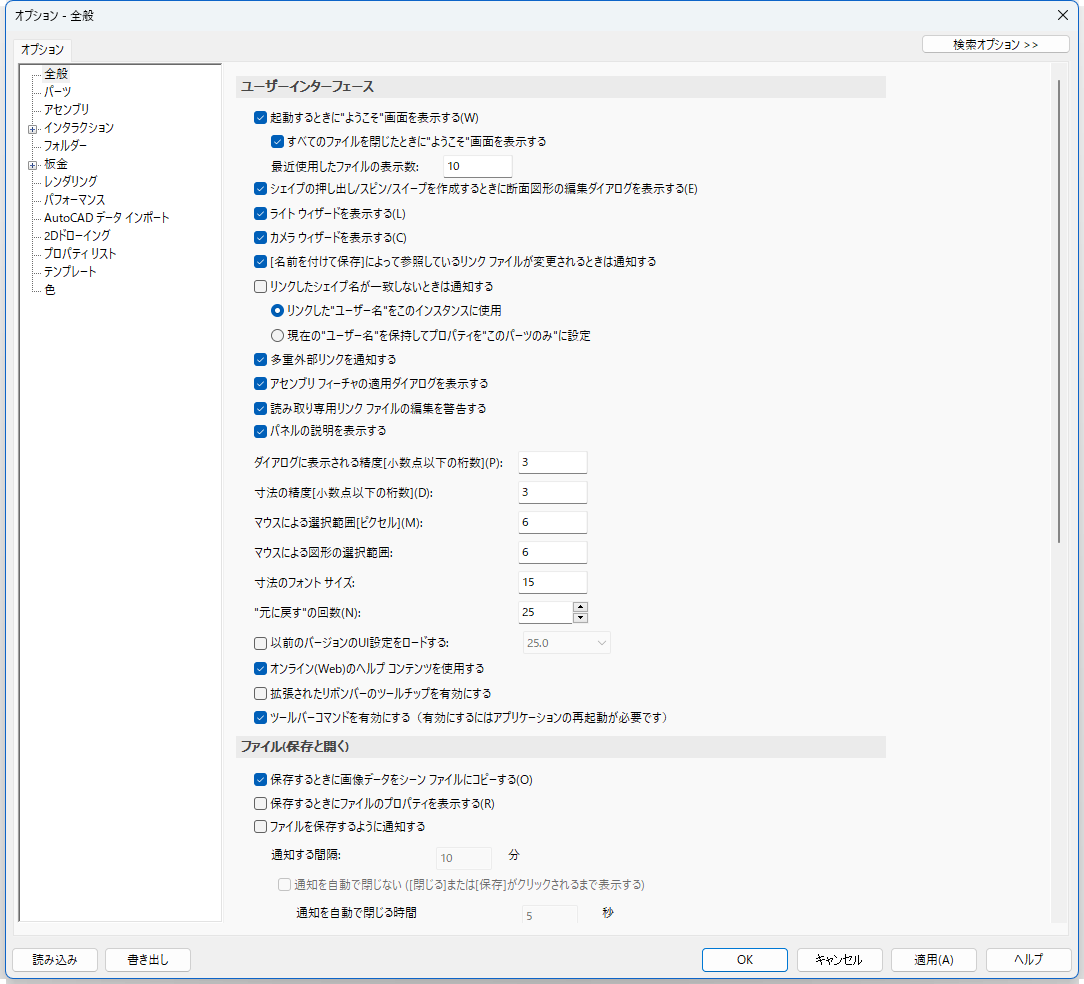Switch to the オプション tab

click(x=42, y=49)
